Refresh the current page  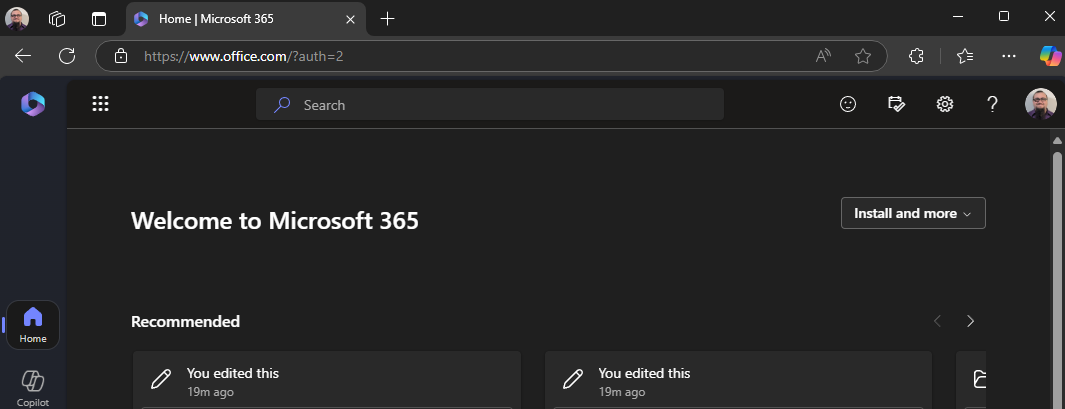point(67,56)
